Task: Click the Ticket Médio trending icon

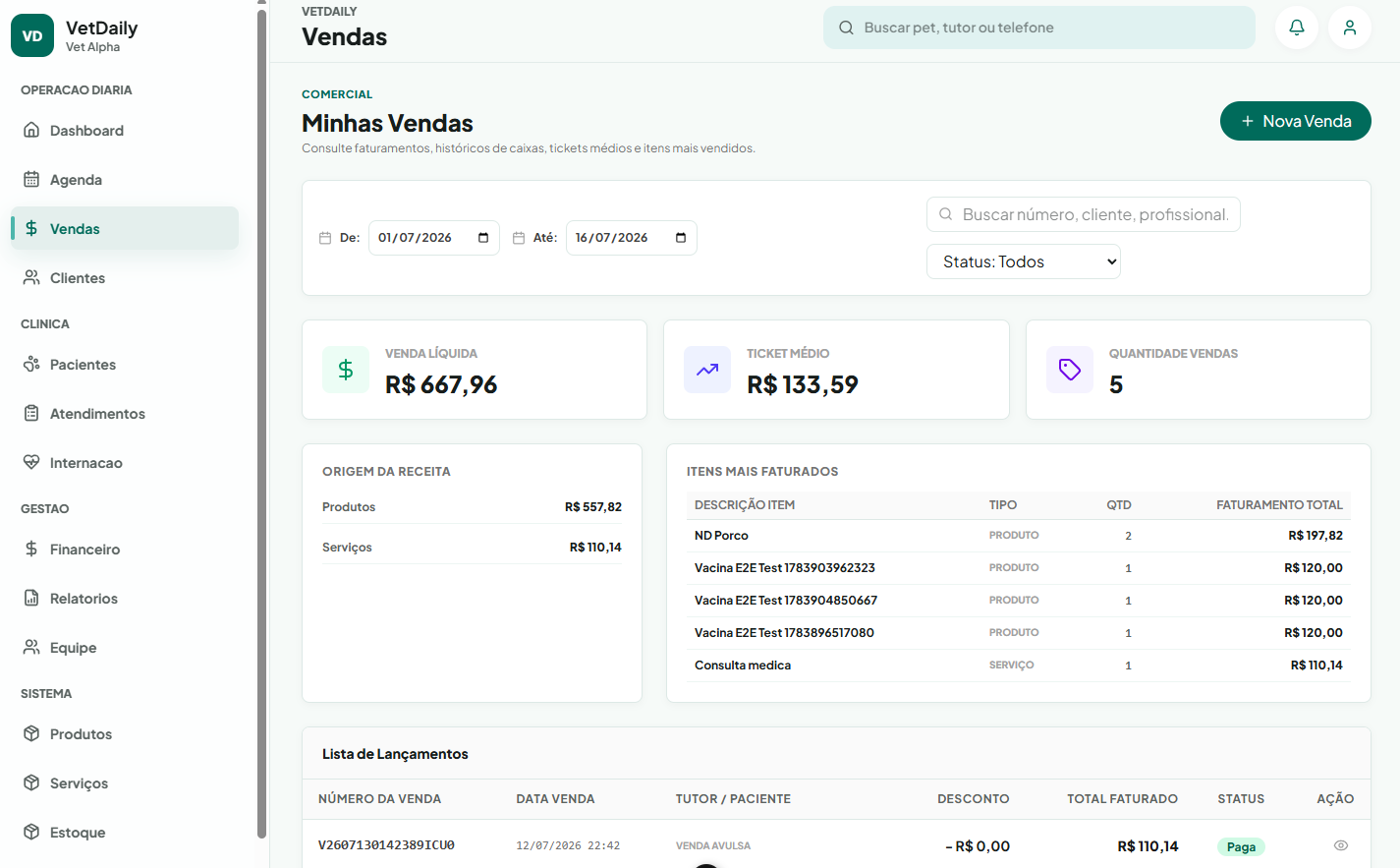Action: (x=707, y=370)
